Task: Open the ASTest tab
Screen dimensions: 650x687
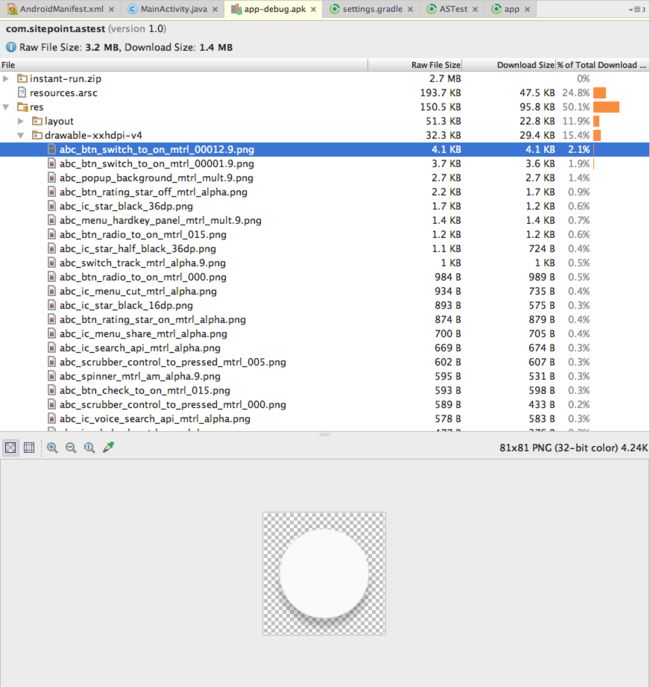Action: pos(453,9)
